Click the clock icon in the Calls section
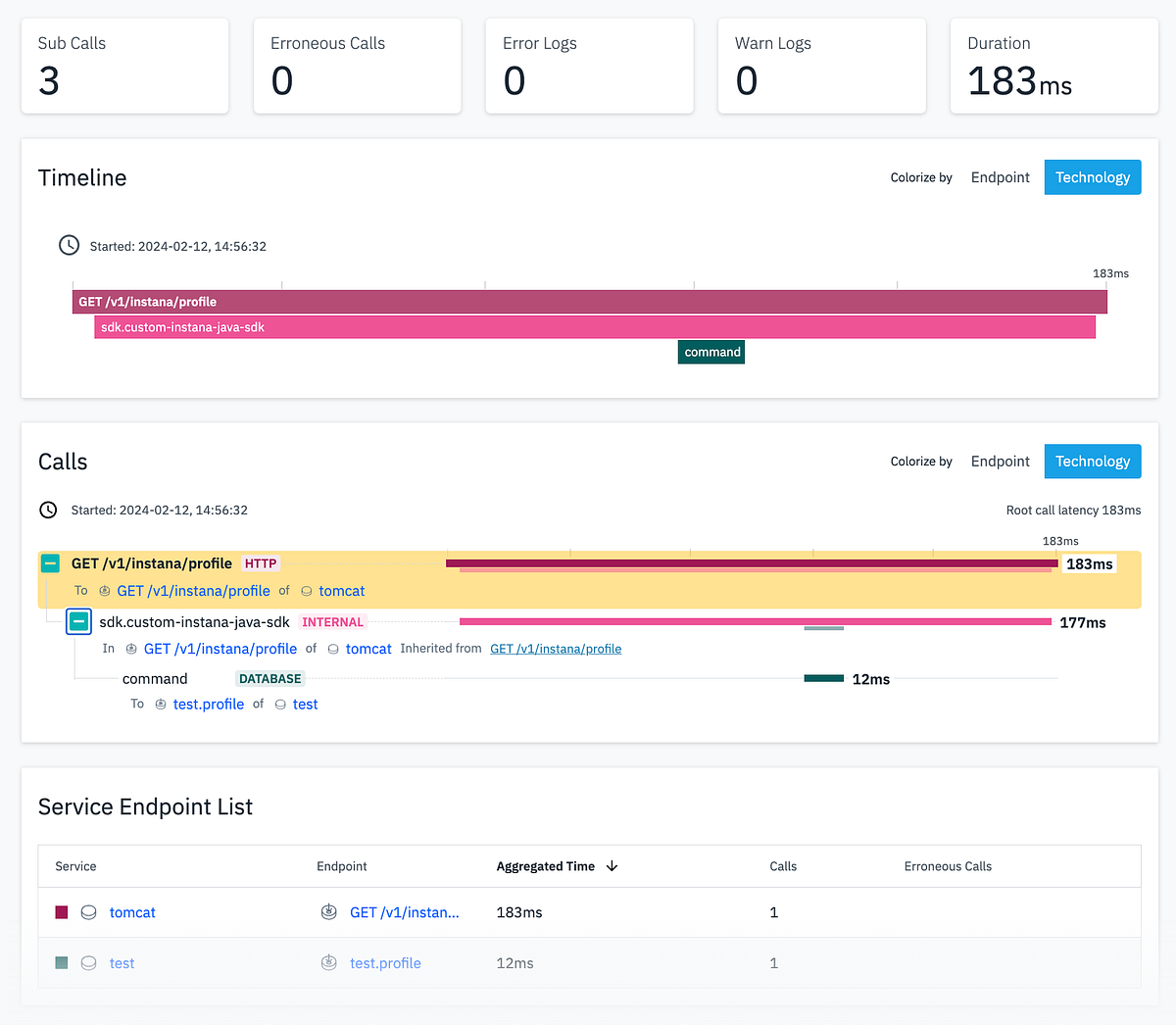 pyautogui.click(x=47, y=510)
